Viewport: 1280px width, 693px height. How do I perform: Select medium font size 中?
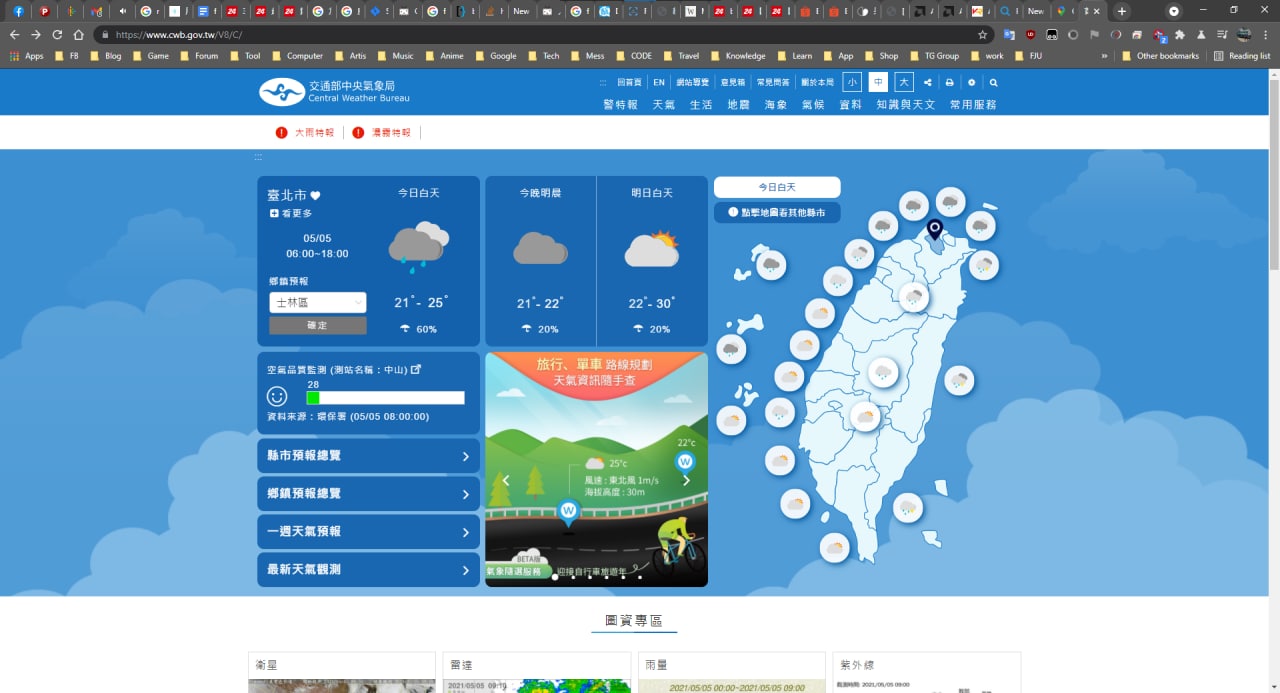point(878,83)
